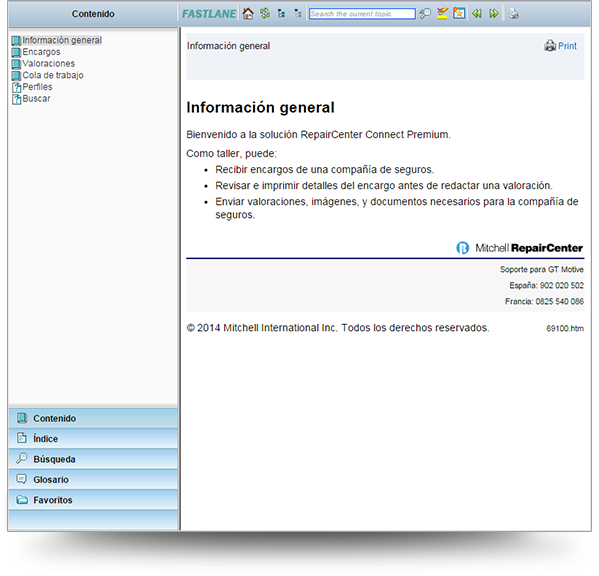This screenshot has width=599, height=576.
Task: Switch to the Búsqueda pane tab
Action: (x=93, y=459)
